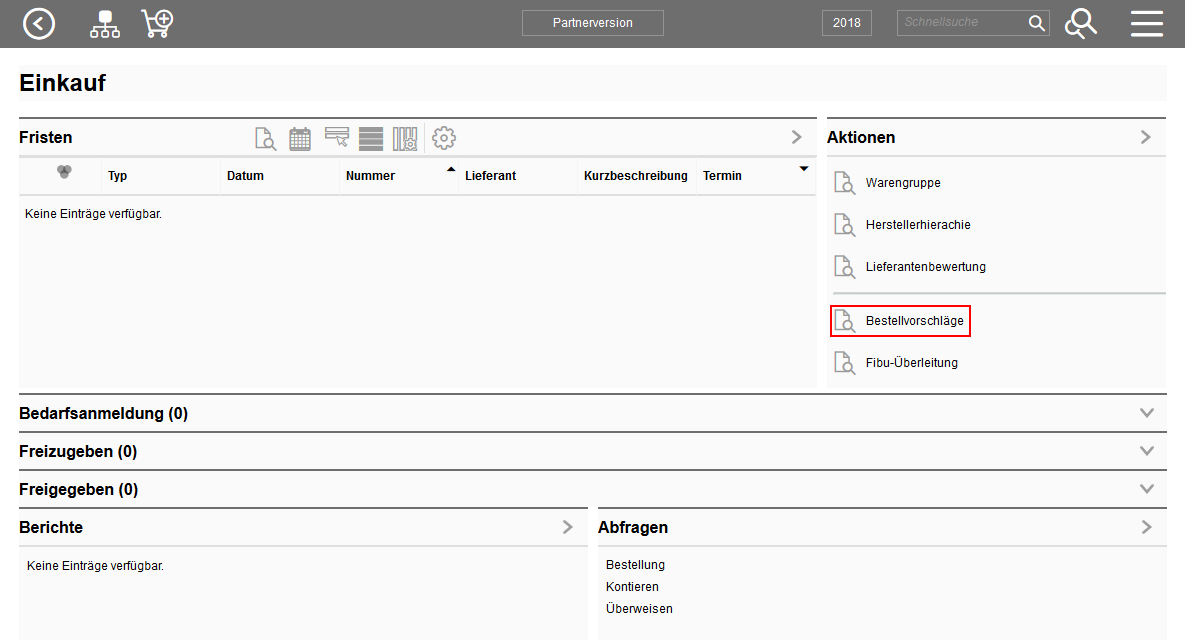Open the shopping cart add icon
The width and height of the screenshot is (1185, 640).
coord(157,24)
